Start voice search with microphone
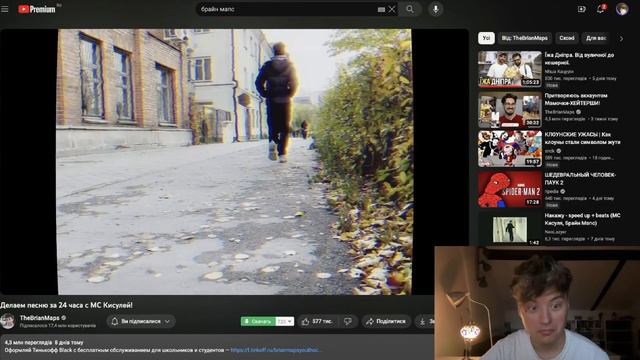 436,9
